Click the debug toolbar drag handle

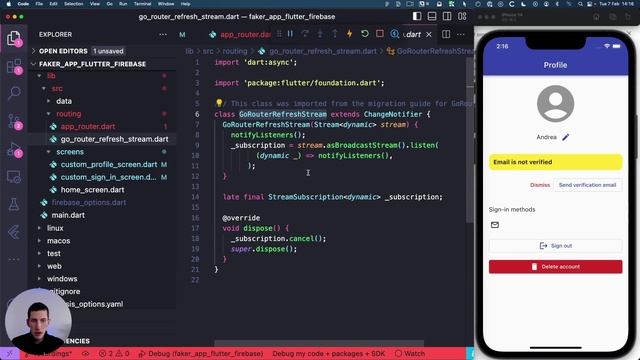click(x=279, y=34)
